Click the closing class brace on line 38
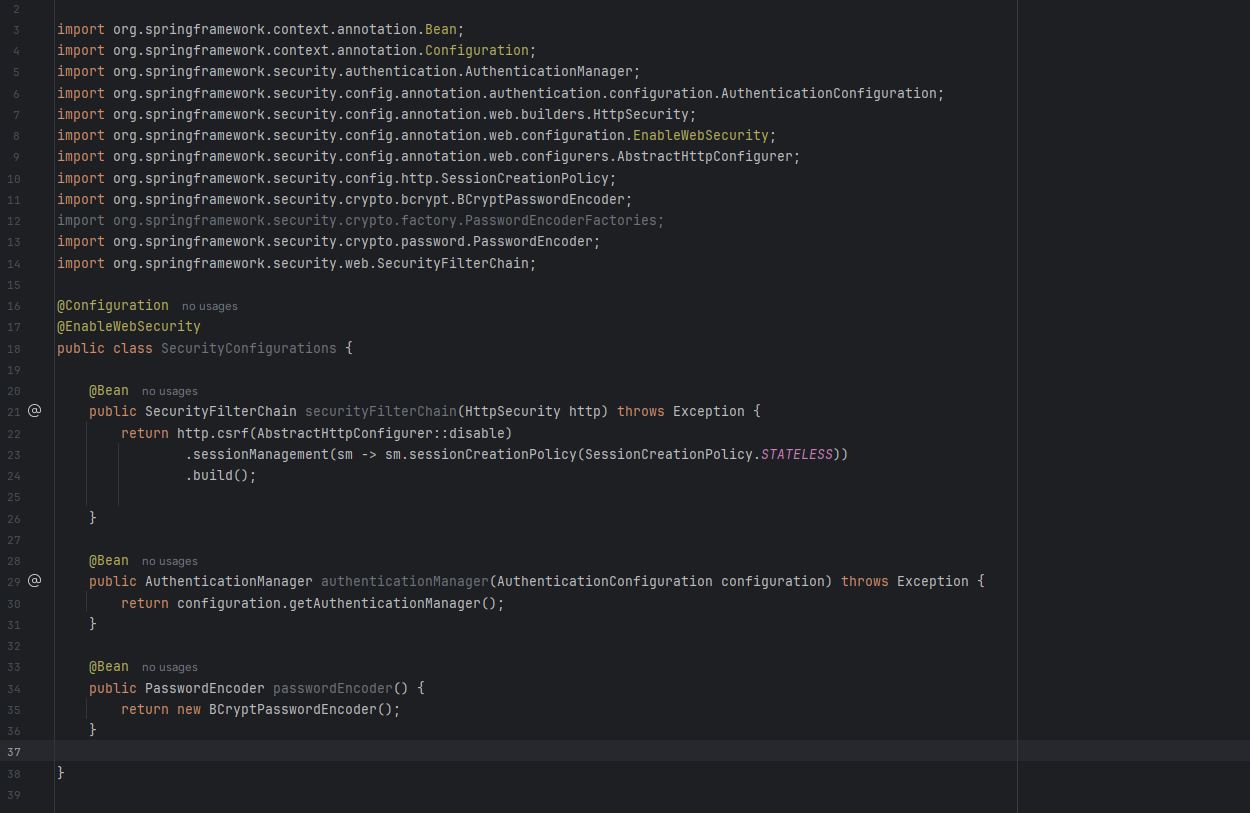The image size is (1250, 813). click(x=61, y=773)
